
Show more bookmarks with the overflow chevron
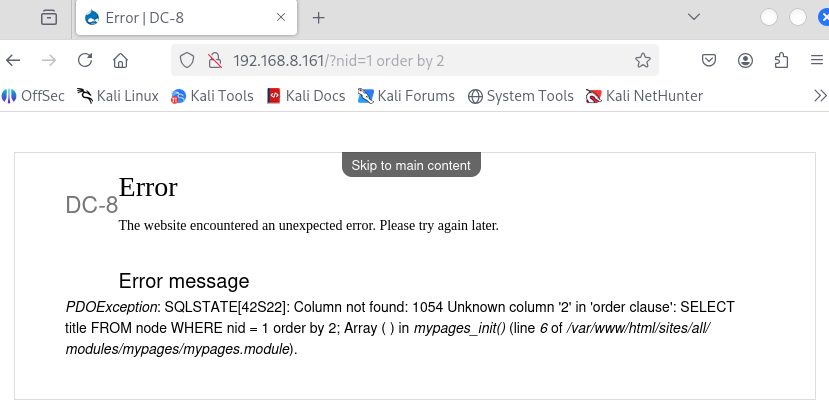point(820,96)
